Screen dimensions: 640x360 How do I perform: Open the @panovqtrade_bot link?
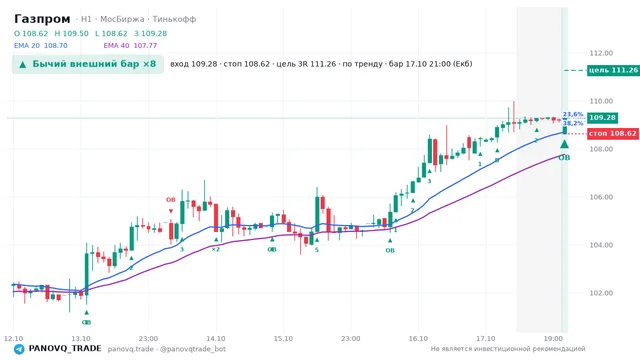pos(193,349)
